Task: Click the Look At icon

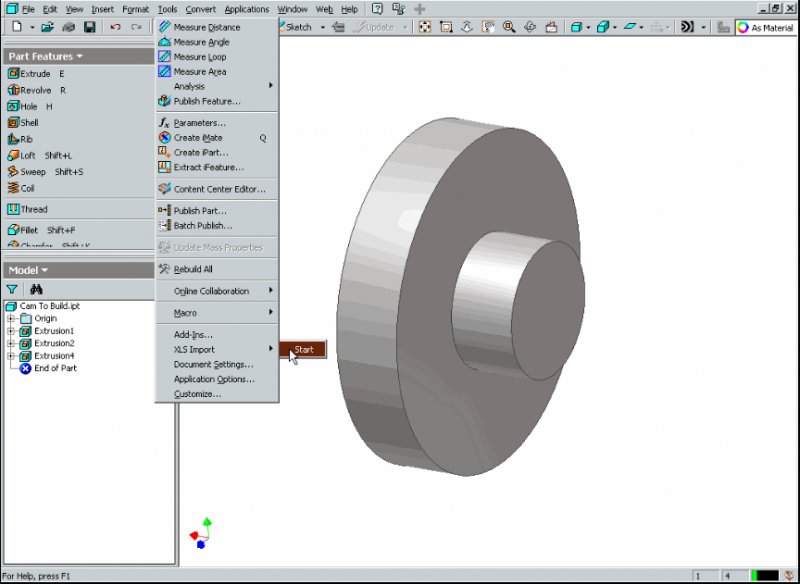Action: [x=551, y=27]
